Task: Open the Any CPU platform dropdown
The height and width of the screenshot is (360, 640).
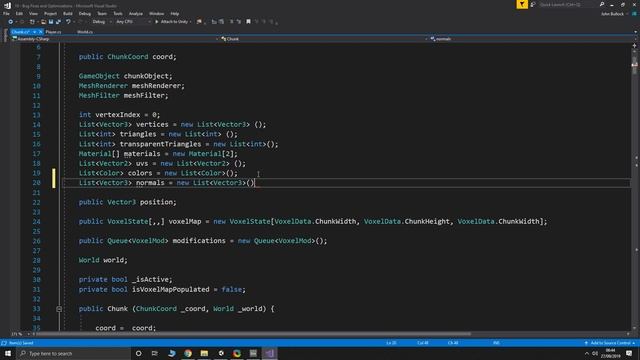Action: [133, 22]
